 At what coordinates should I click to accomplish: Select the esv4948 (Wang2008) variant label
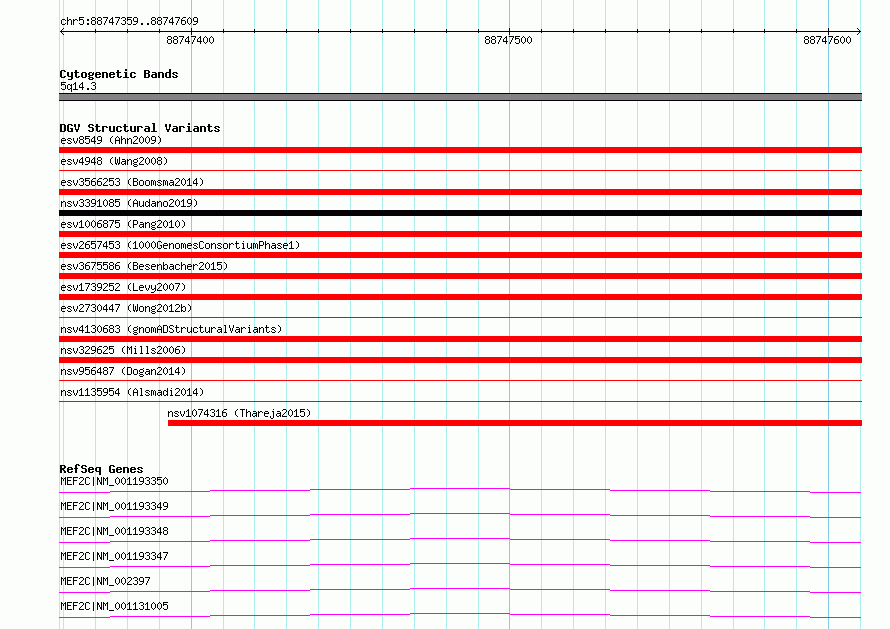click(114, 161)
